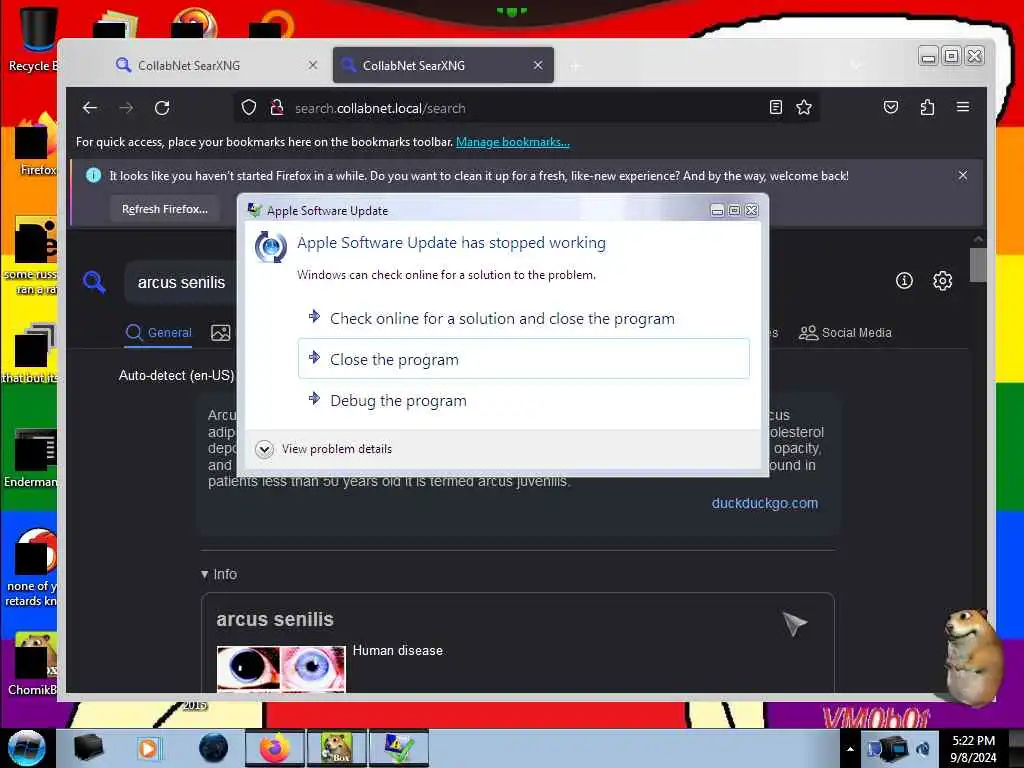Reload the page with the refresh icon

(162, 108)
